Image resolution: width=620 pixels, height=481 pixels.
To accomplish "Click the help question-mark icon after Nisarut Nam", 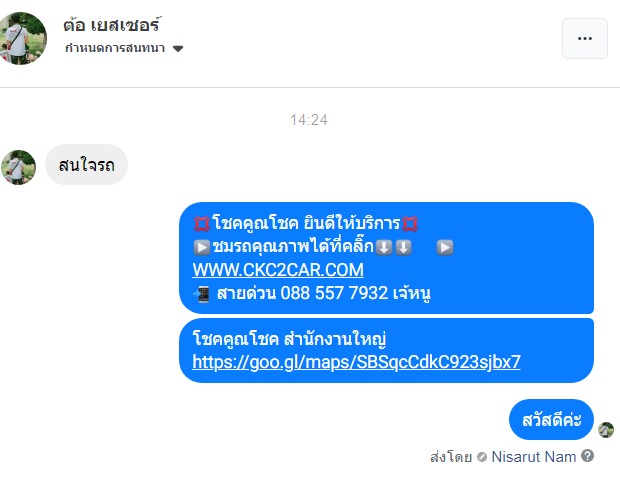I will point(588,456).
